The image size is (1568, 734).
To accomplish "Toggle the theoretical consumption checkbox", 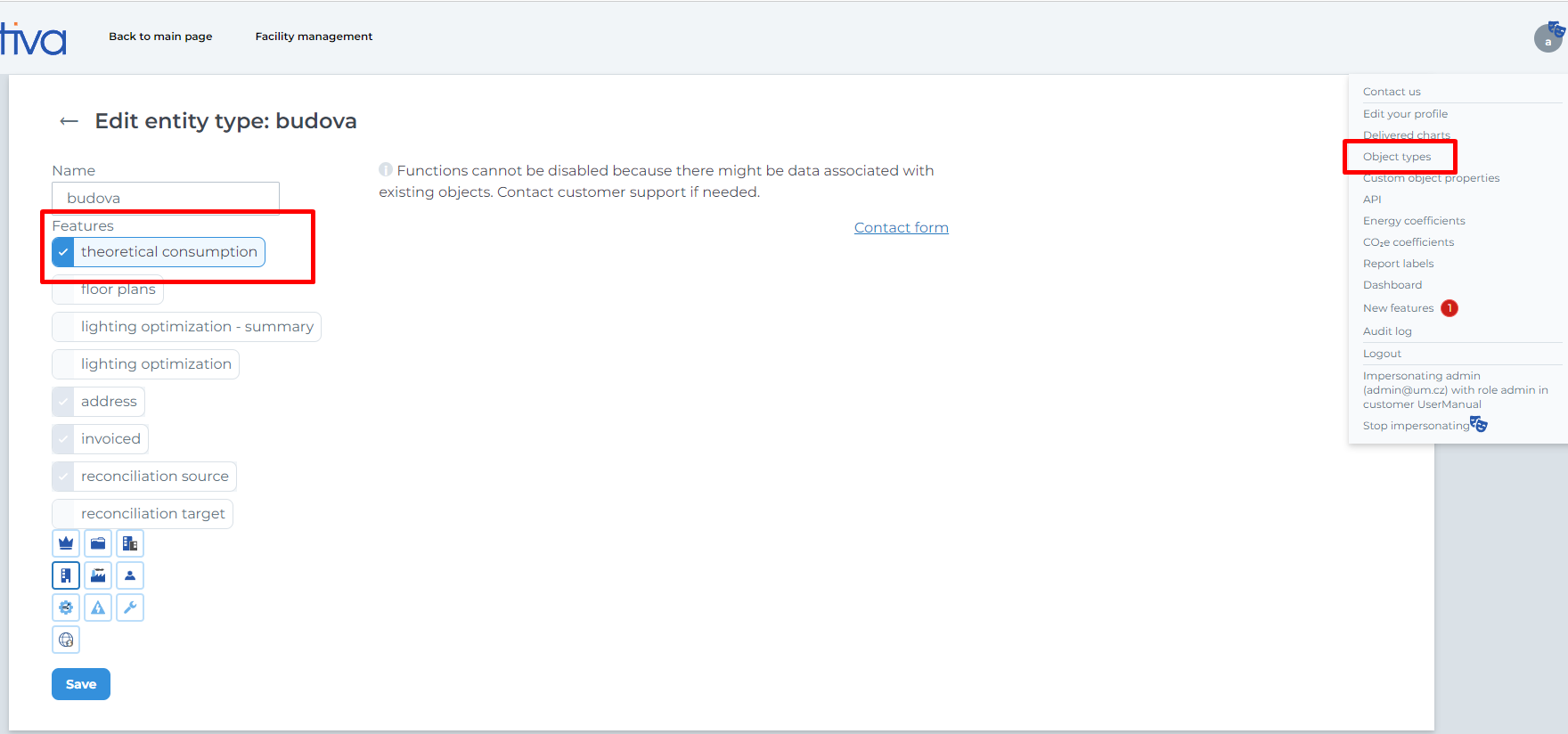I will coord(63,252).
